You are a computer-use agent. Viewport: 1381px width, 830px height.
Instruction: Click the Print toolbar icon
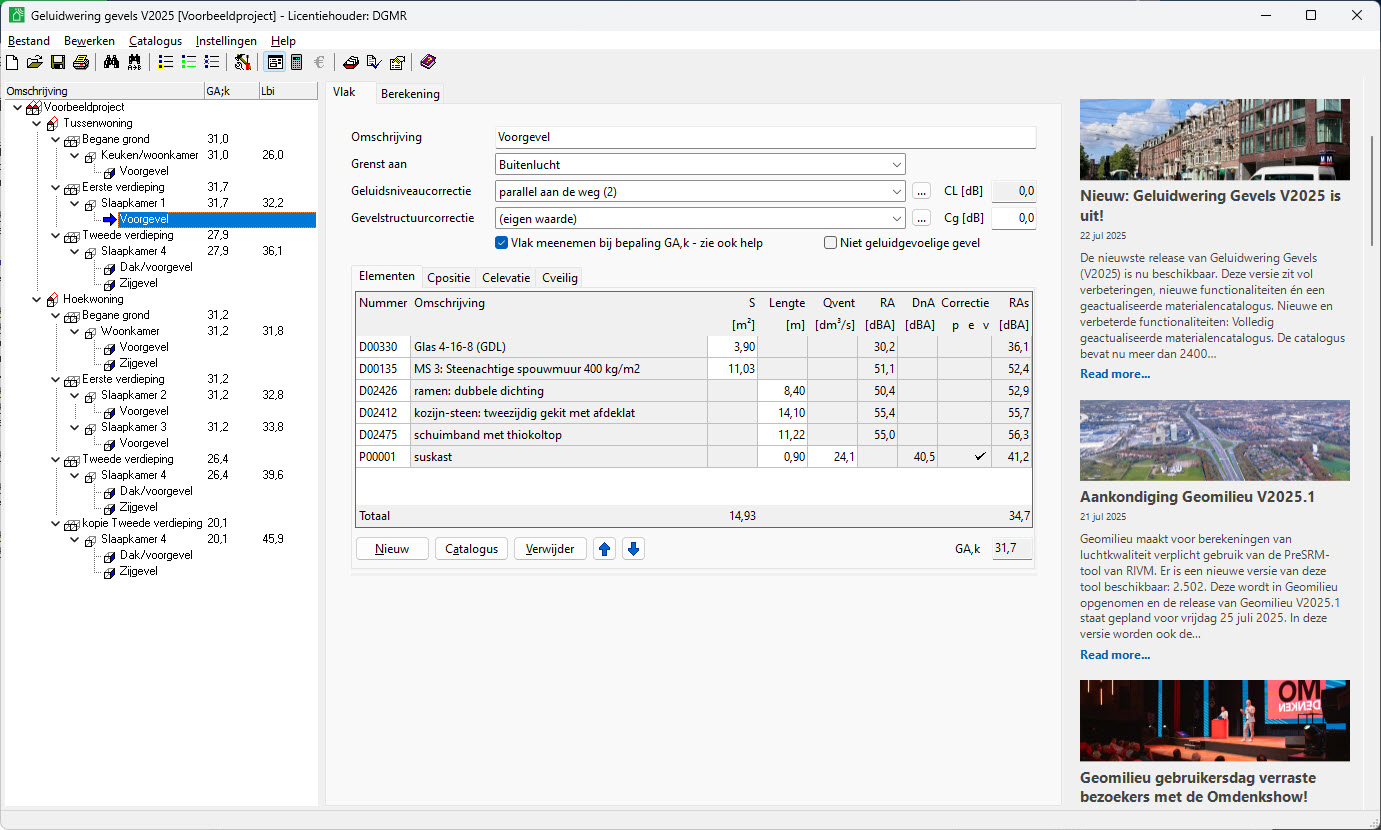tap(81, 62)
